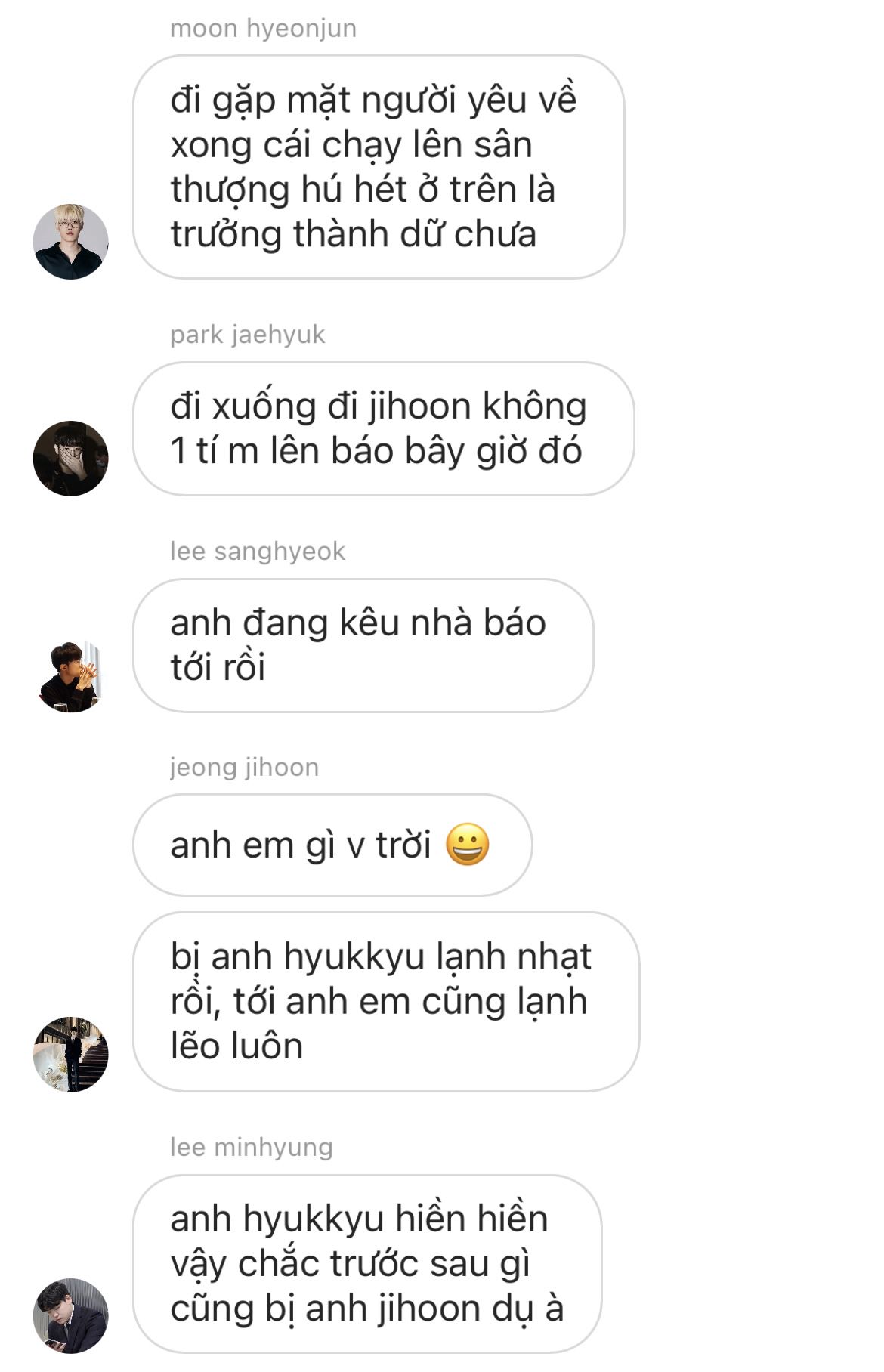Tap the grinning emoji in jihoon's message
Screen dimensions: 884x1372
click(x=468, y=845)
